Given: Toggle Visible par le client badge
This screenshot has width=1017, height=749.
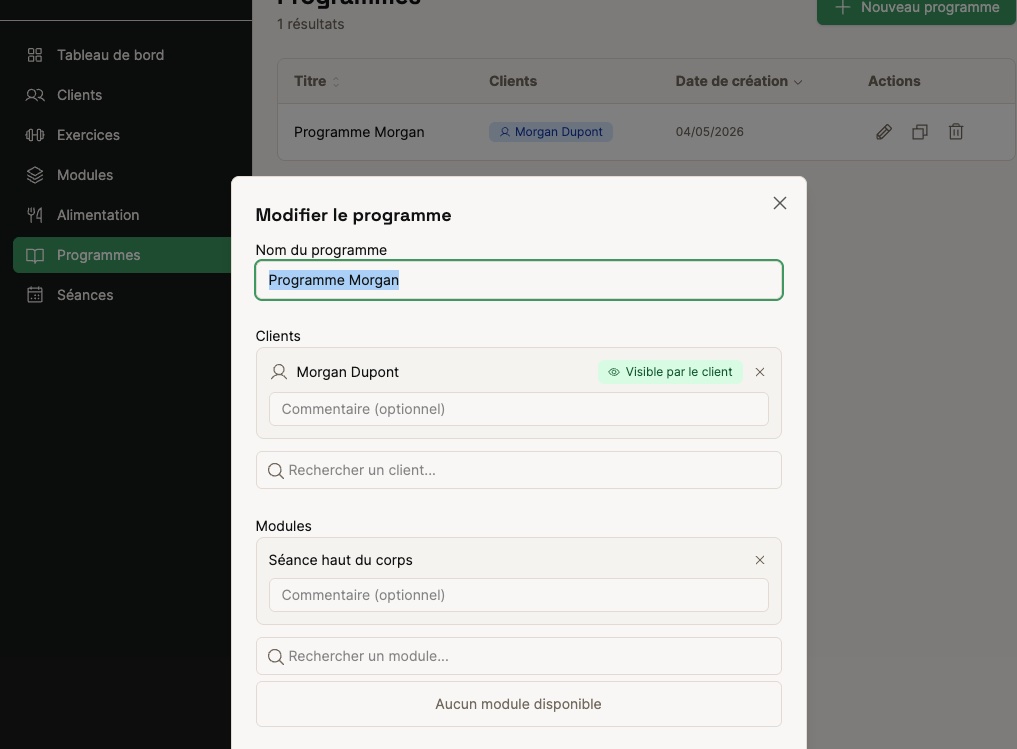Looking at the screenshot, I should pyautogui.click(x=670, y=372).
